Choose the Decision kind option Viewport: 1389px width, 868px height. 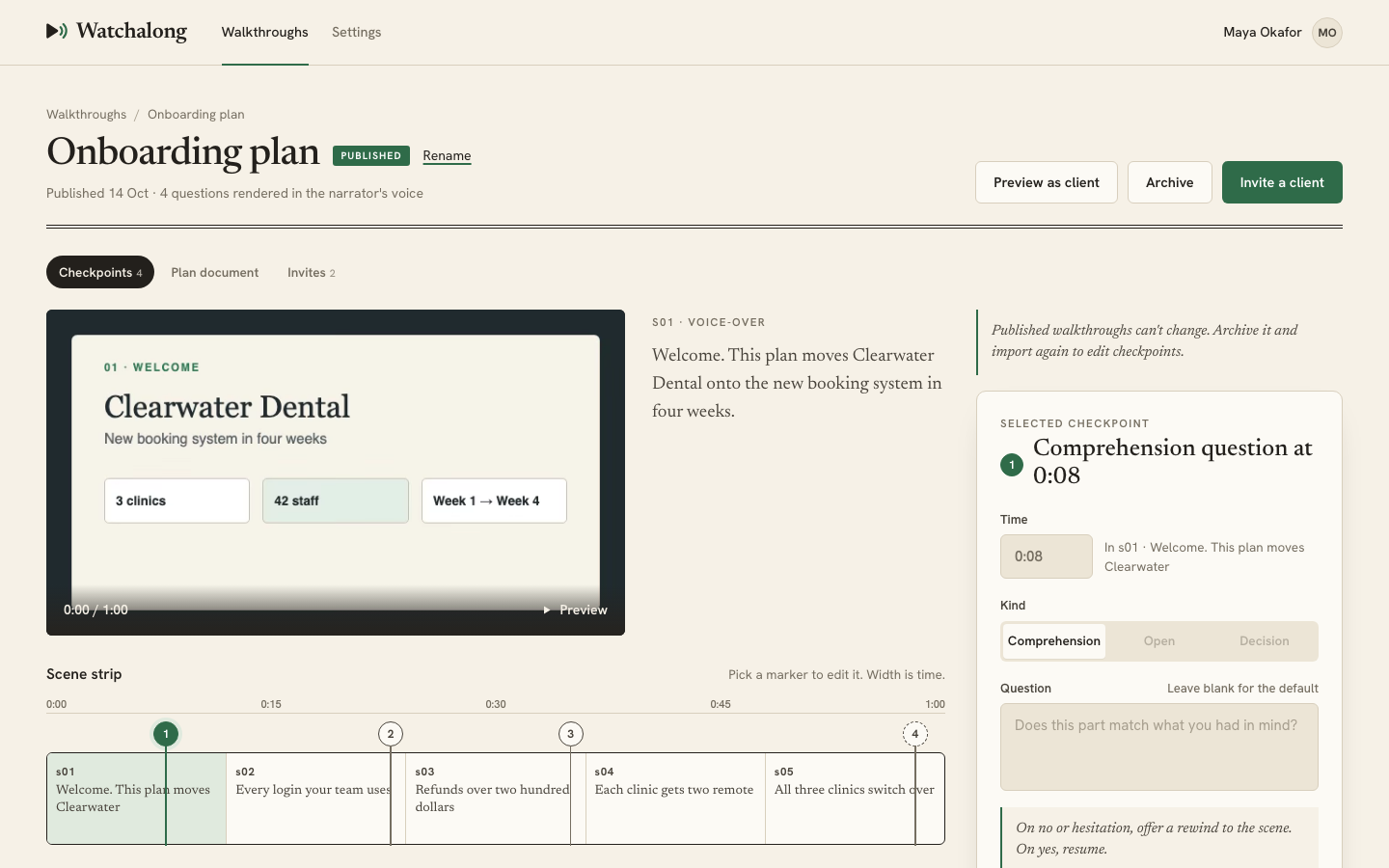click(x=1265, y=641)
